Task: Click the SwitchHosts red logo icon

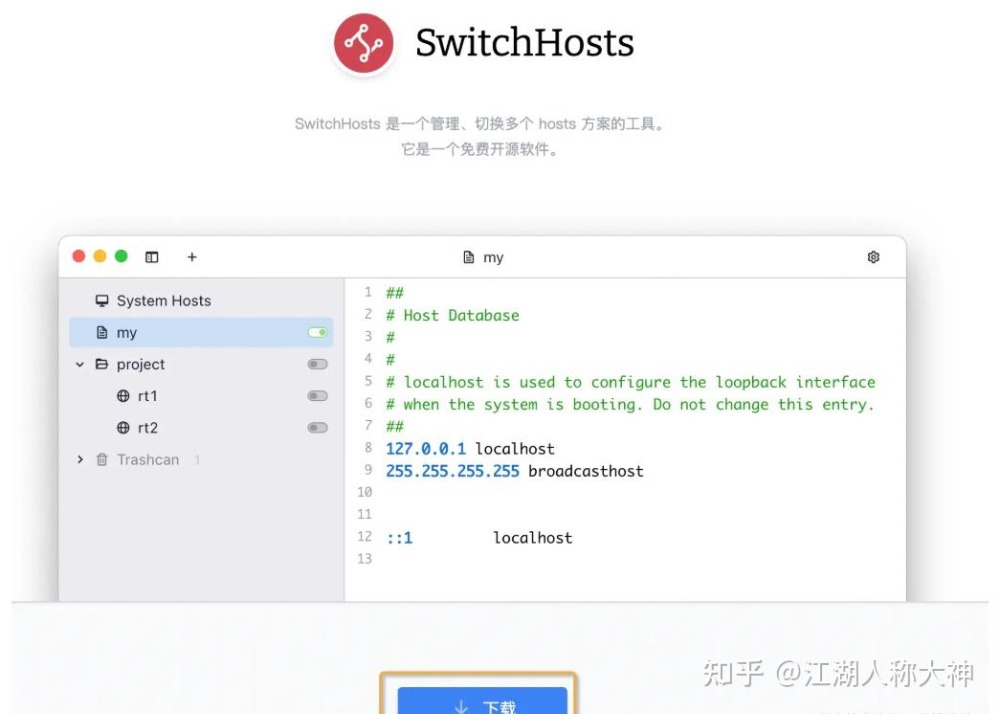Action: 363,44
